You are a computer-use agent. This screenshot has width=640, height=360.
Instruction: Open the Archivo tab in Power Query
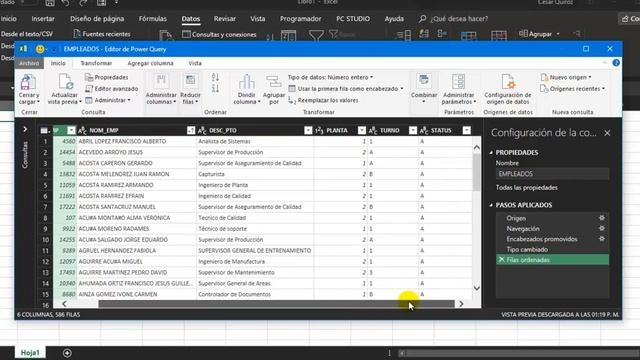[x=29, y=63]
